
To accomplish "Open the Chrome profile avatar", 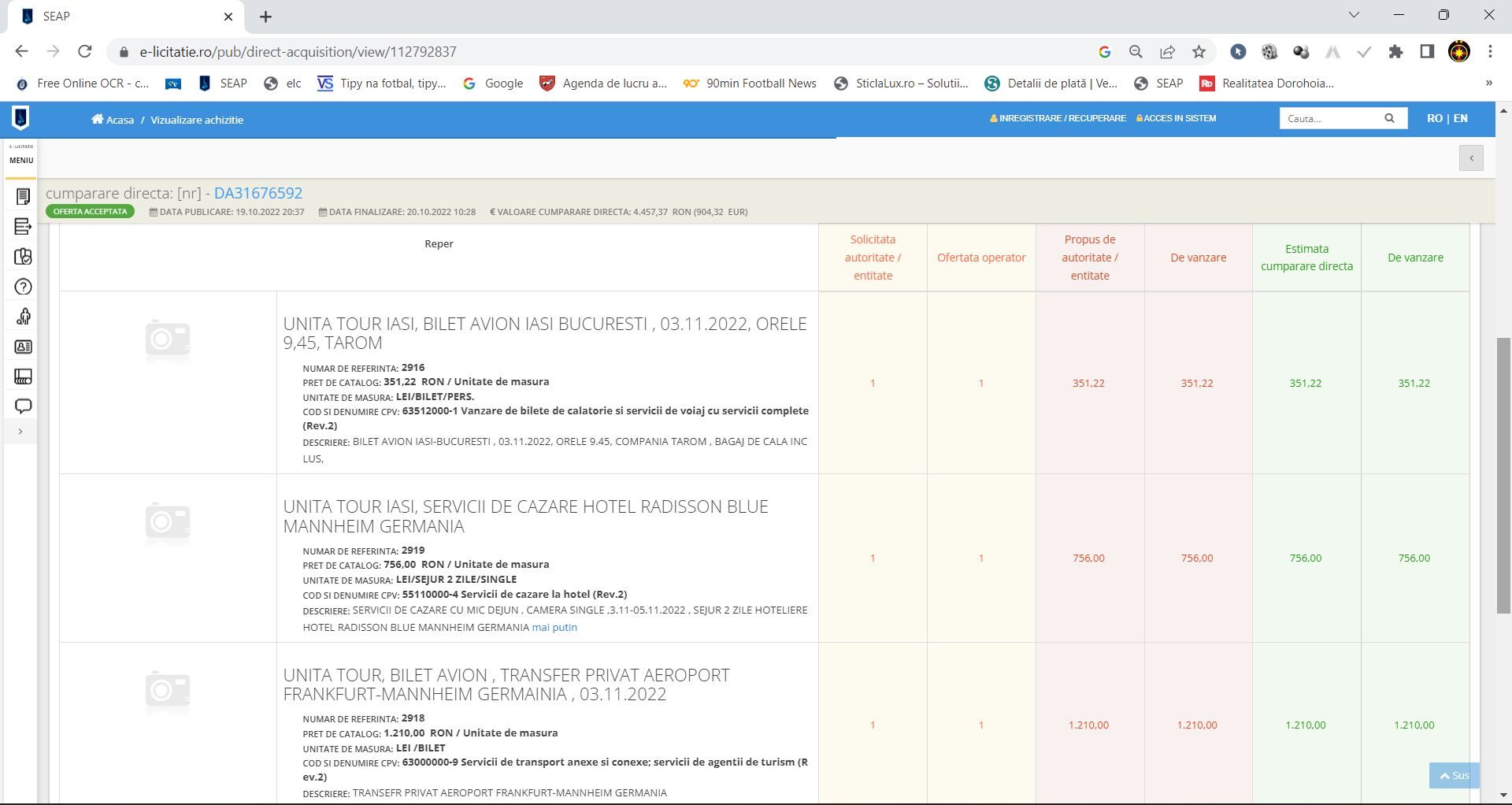I will 1459,52.
